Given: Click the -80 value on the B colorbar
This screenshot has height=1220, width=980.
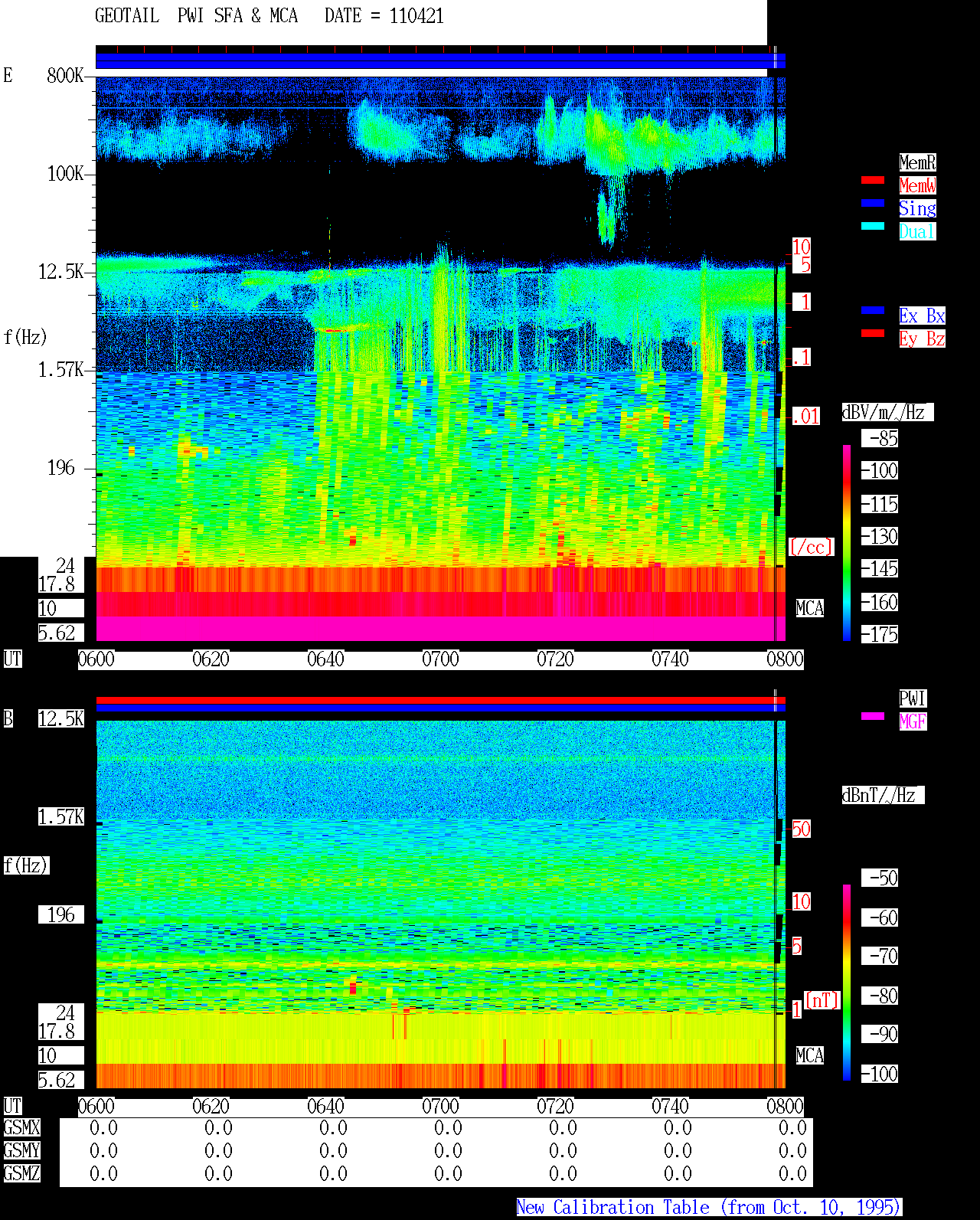Looking at the screenshot, I should (880, 996).
